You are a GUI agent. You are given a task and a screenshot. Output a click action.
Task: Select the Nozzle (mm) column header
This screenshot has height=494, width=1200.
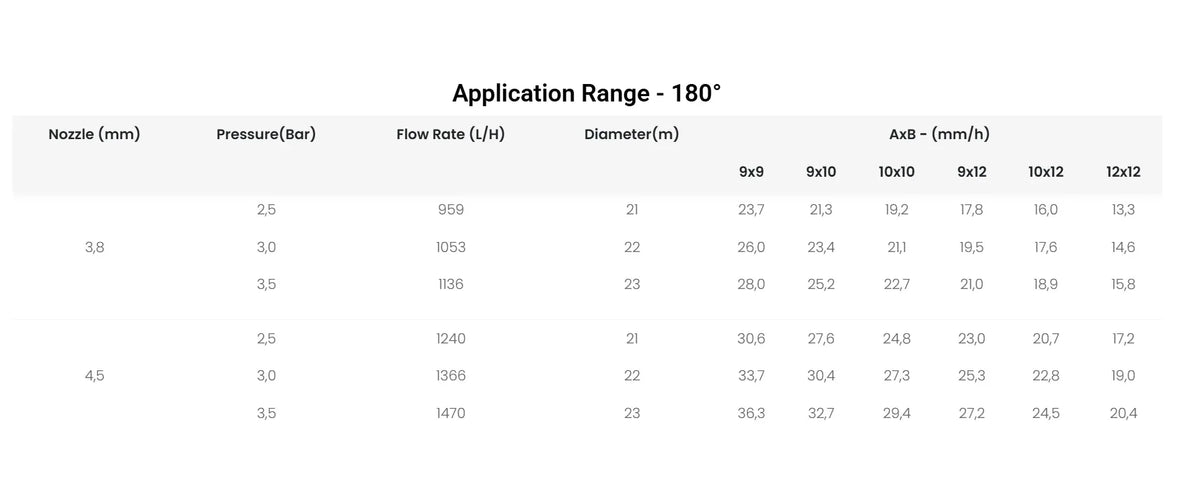tap(94, 134)
